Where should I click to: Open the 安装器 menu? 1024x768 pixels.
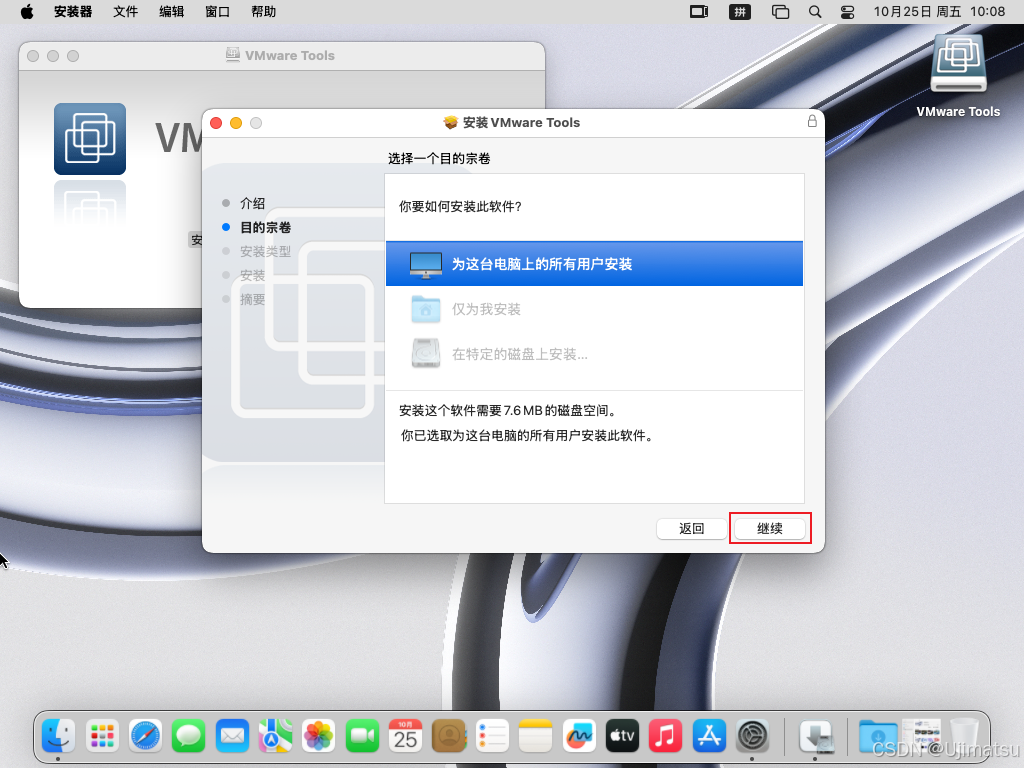[x=72, y=12]
